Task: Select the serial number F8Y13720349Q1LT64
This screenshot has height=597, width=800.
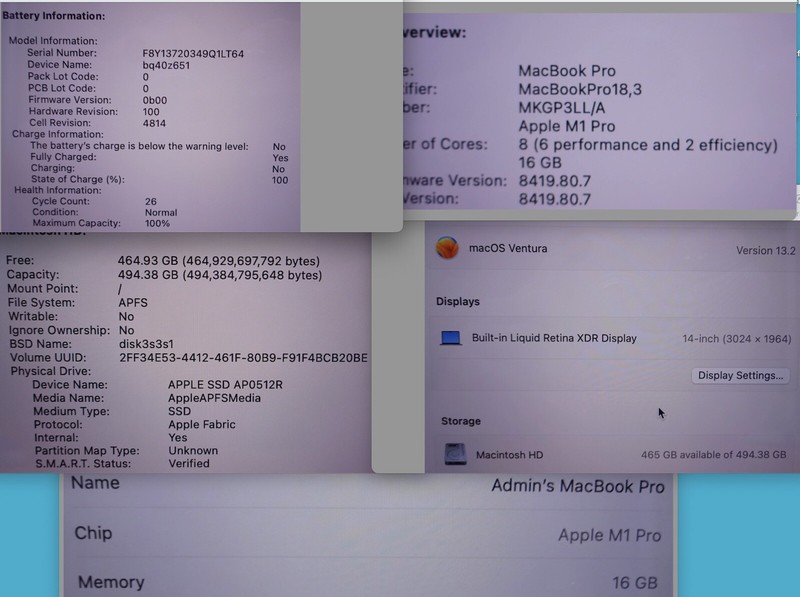Action: [193, 54]
